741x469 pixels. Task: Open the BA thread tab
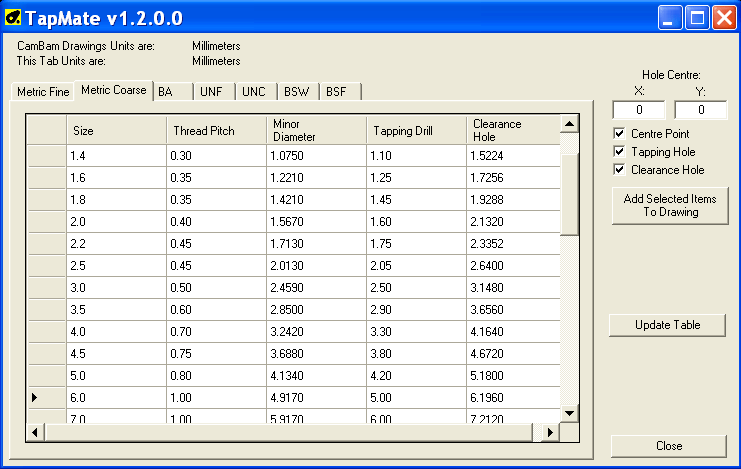tap(173, 92)
